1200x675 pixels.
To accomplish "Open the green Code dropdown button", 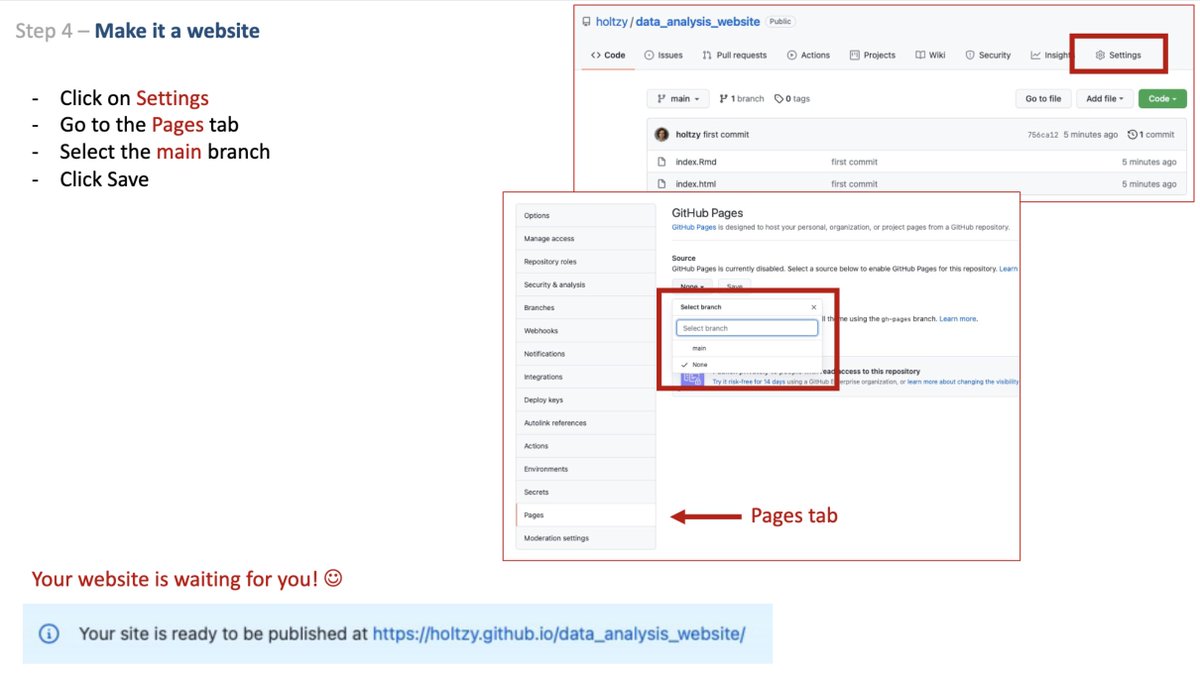I will tap(1162, 98).
